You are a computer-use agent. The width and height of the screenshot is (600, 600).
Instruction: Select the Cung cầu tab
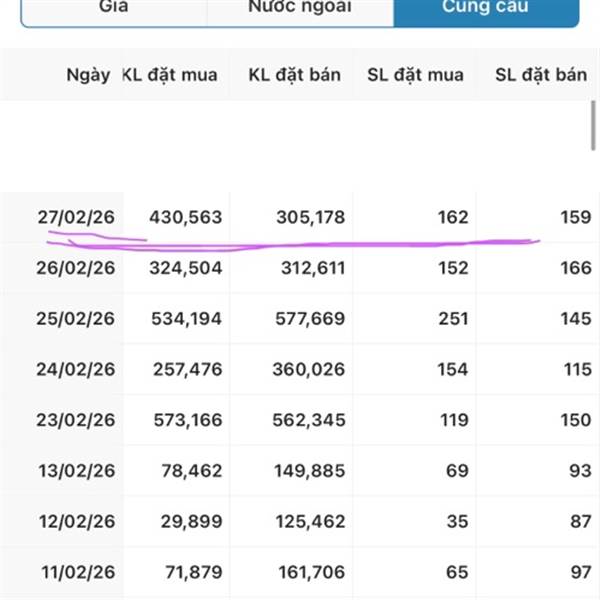[x=486, y=8]
